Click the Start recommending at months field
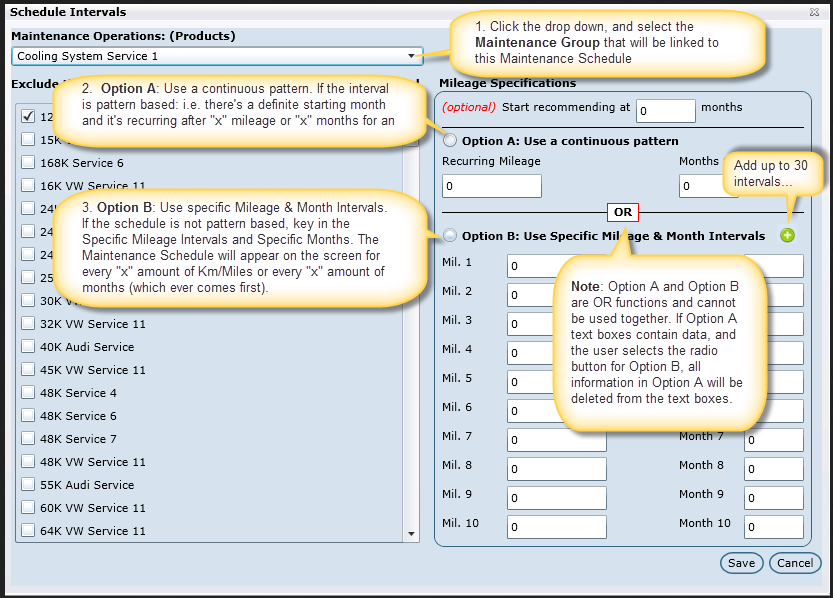The image size is (833, 598). pos(665,110)
